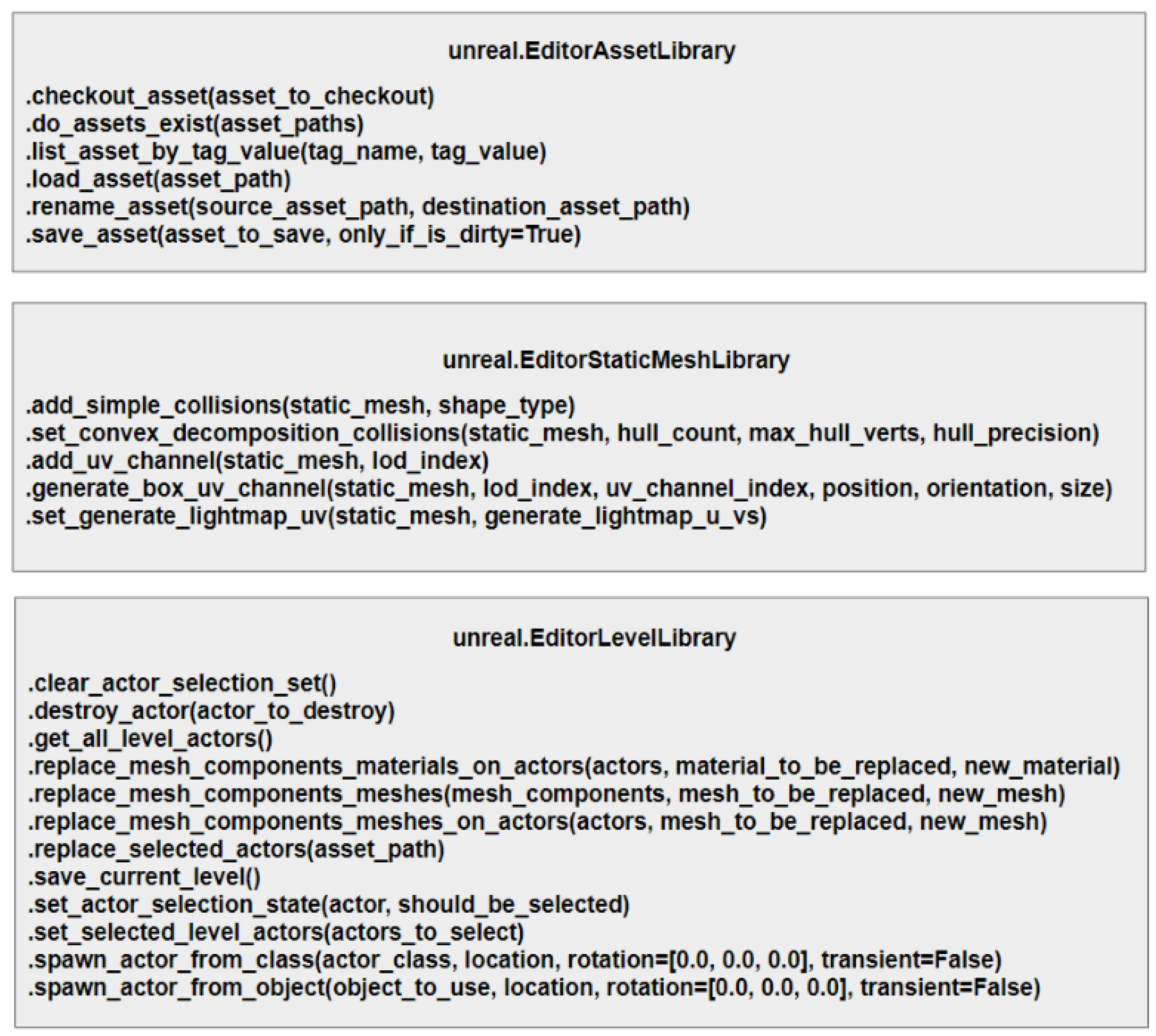Select the .save_current_level() entry
The image size is (1156, 1036).
pyautogui.click(x=145, y=877)
